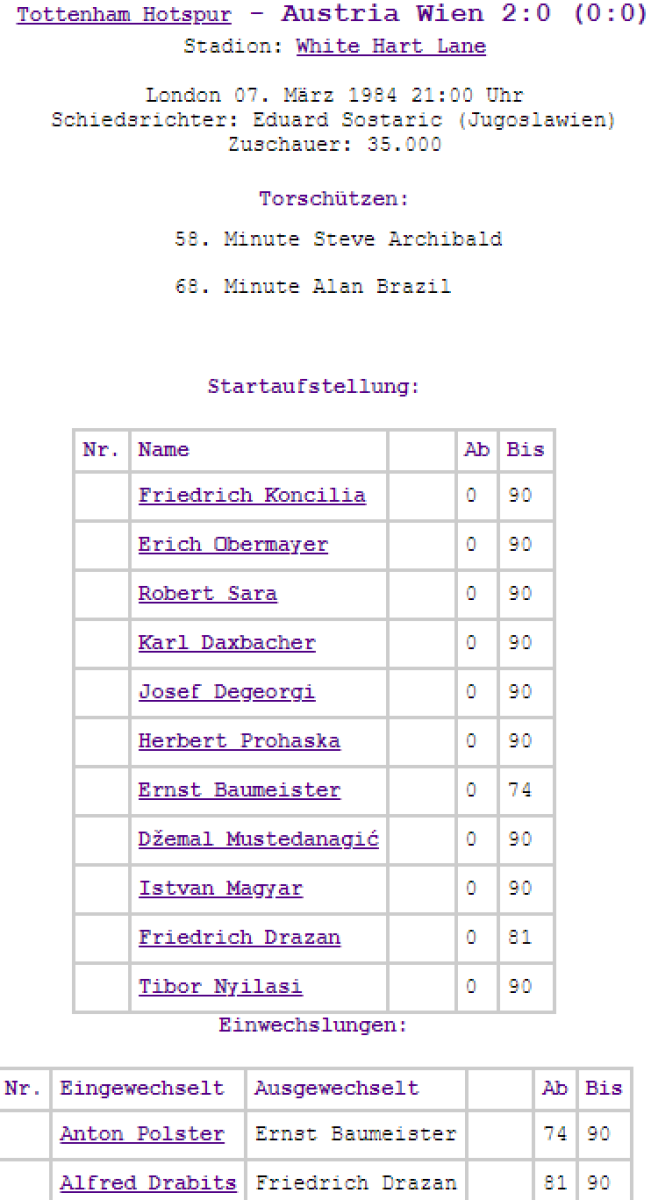Follow the White Hart Lane stadium link
651x1200 pixels.
coord(391,47)
